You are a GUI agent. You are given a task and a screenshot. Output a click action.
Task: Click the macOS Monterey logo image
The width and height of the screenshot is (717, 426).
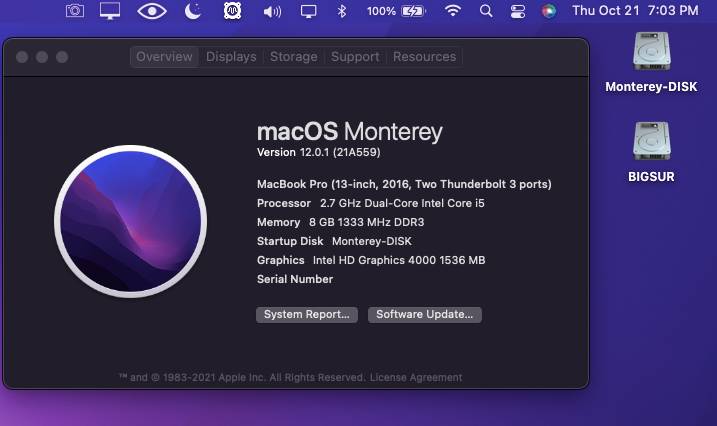pyautogui.click(x=130, y=222)
